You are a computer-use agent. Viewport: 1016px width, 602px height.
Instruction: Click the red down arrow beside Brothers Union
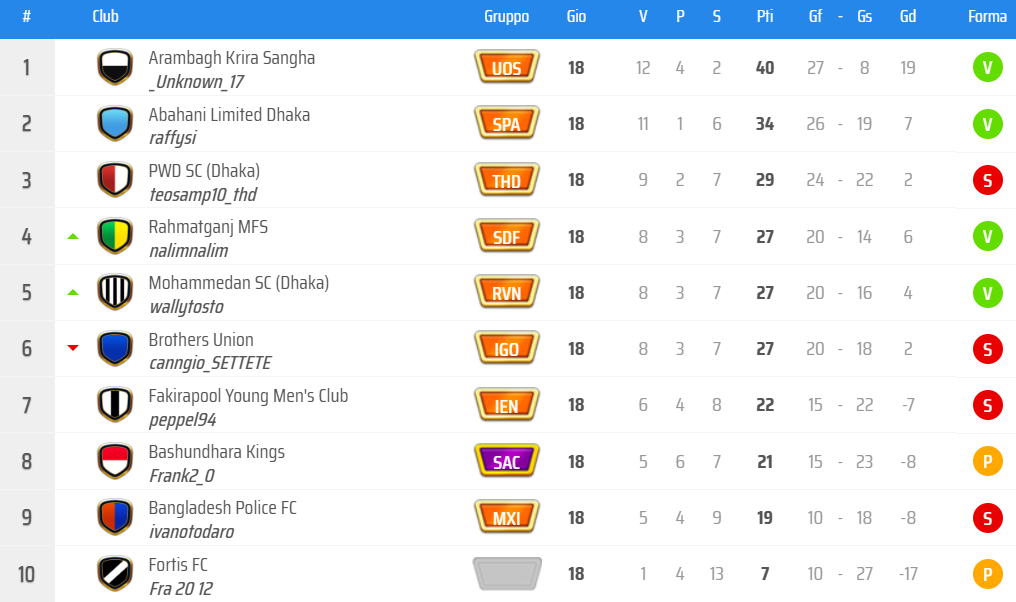coord(72,348)
